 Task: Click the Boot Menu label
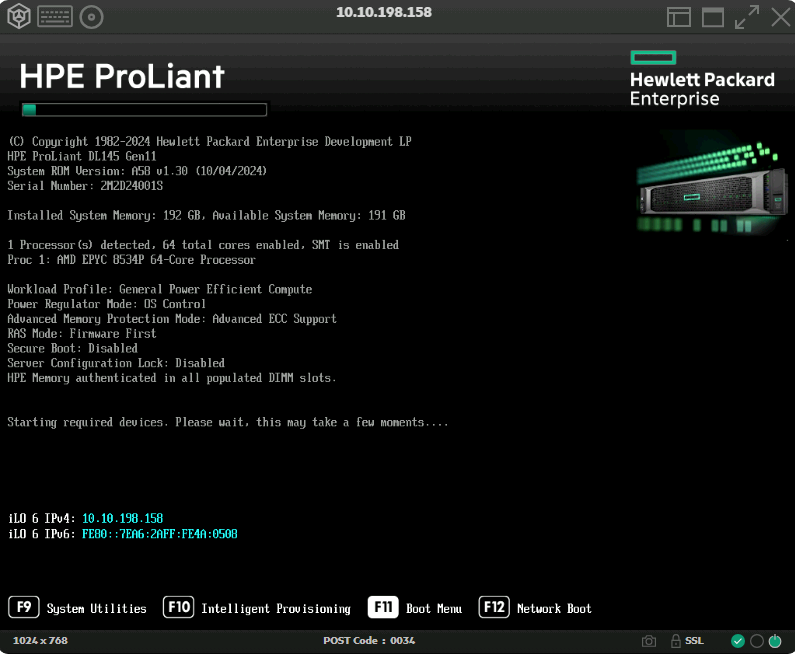coord(434,609)
